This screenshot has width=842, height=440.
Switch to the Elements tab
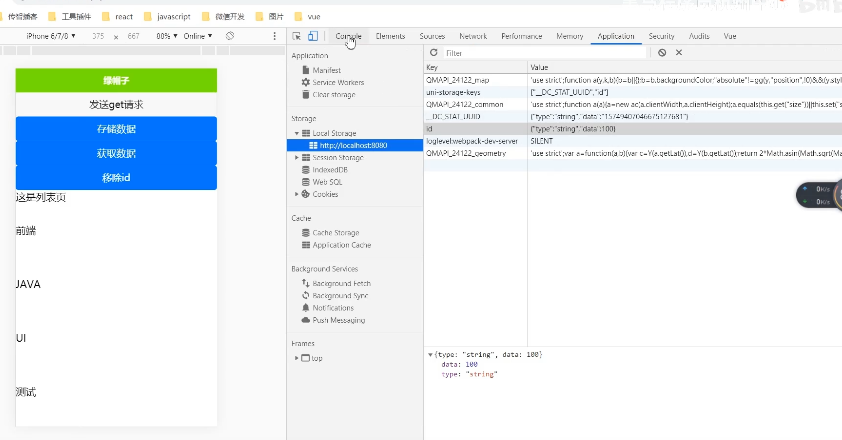[390, 36]
